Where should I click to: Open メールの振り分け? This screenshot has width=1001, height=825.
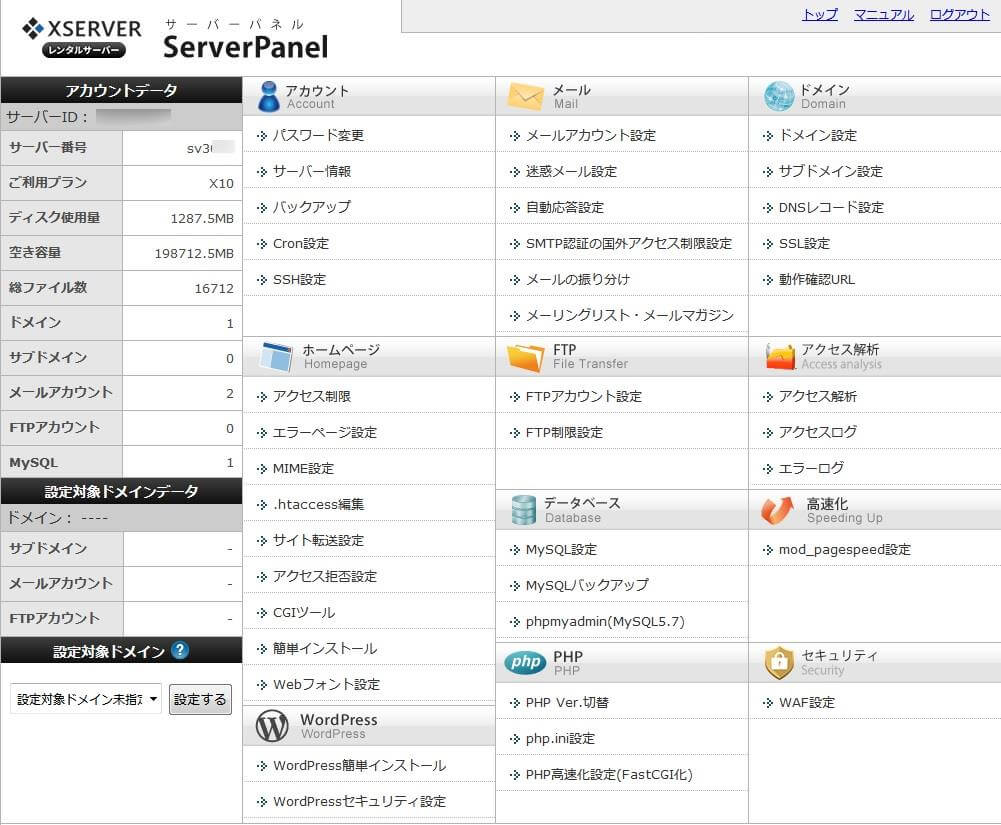tap(578, 279)
